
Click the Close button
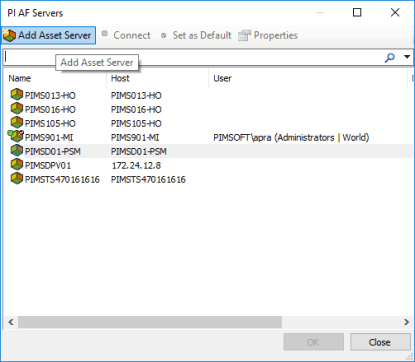tap(380, 342)
